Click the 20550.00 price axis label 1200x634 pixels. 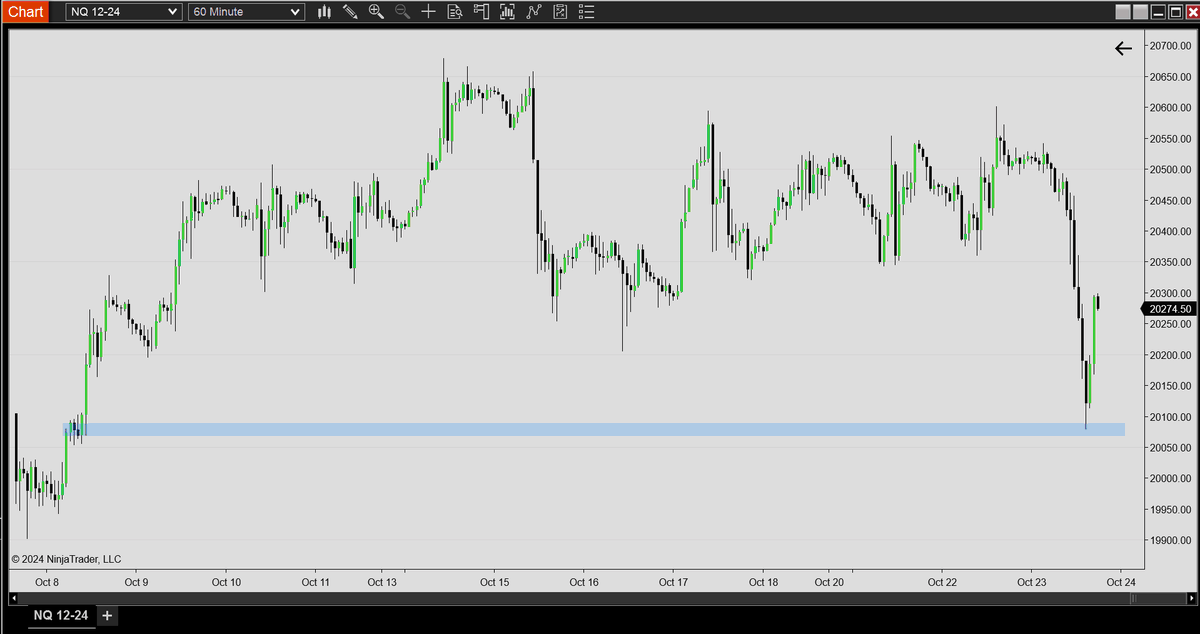click(1170, 139)
